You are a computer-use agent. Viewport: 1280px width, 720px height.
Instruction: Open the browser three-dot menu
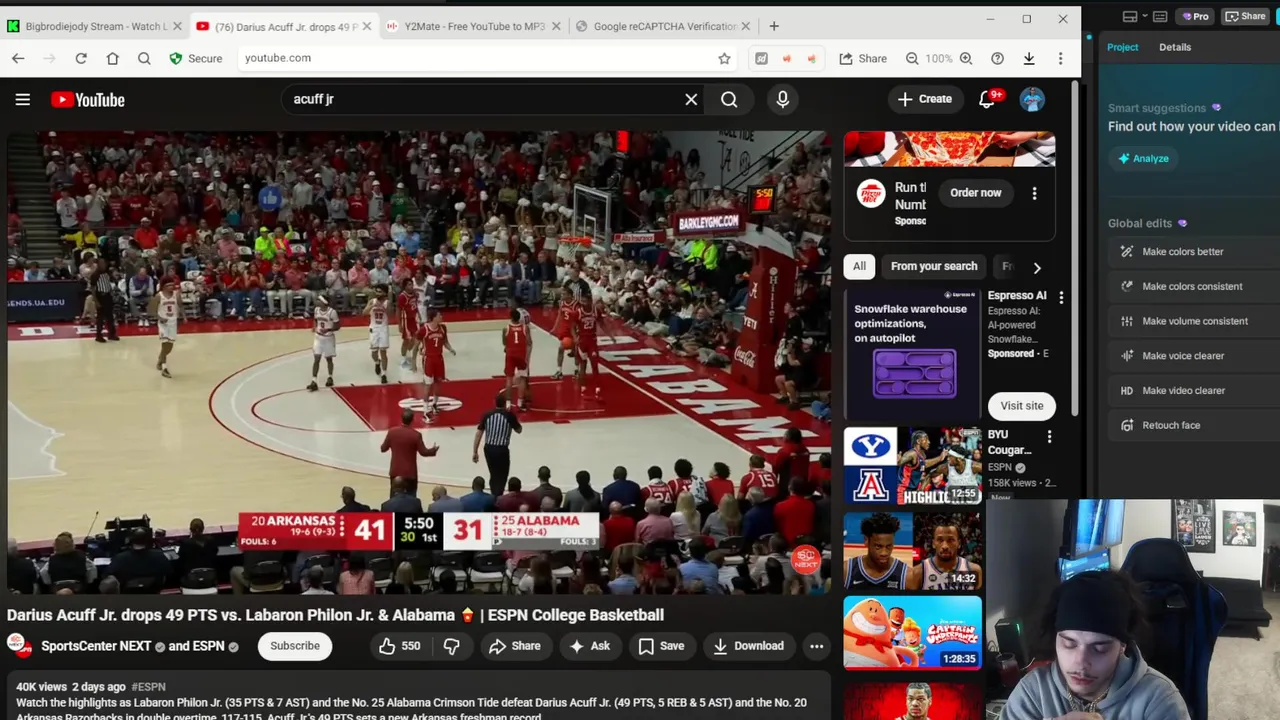click(1060, 58)
